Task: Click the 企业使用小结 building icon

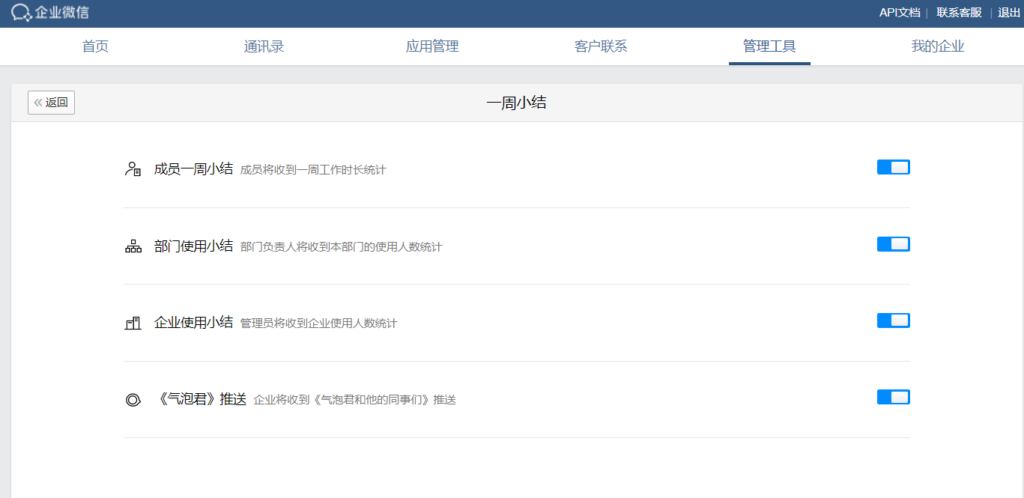Action: pos(133,323)
